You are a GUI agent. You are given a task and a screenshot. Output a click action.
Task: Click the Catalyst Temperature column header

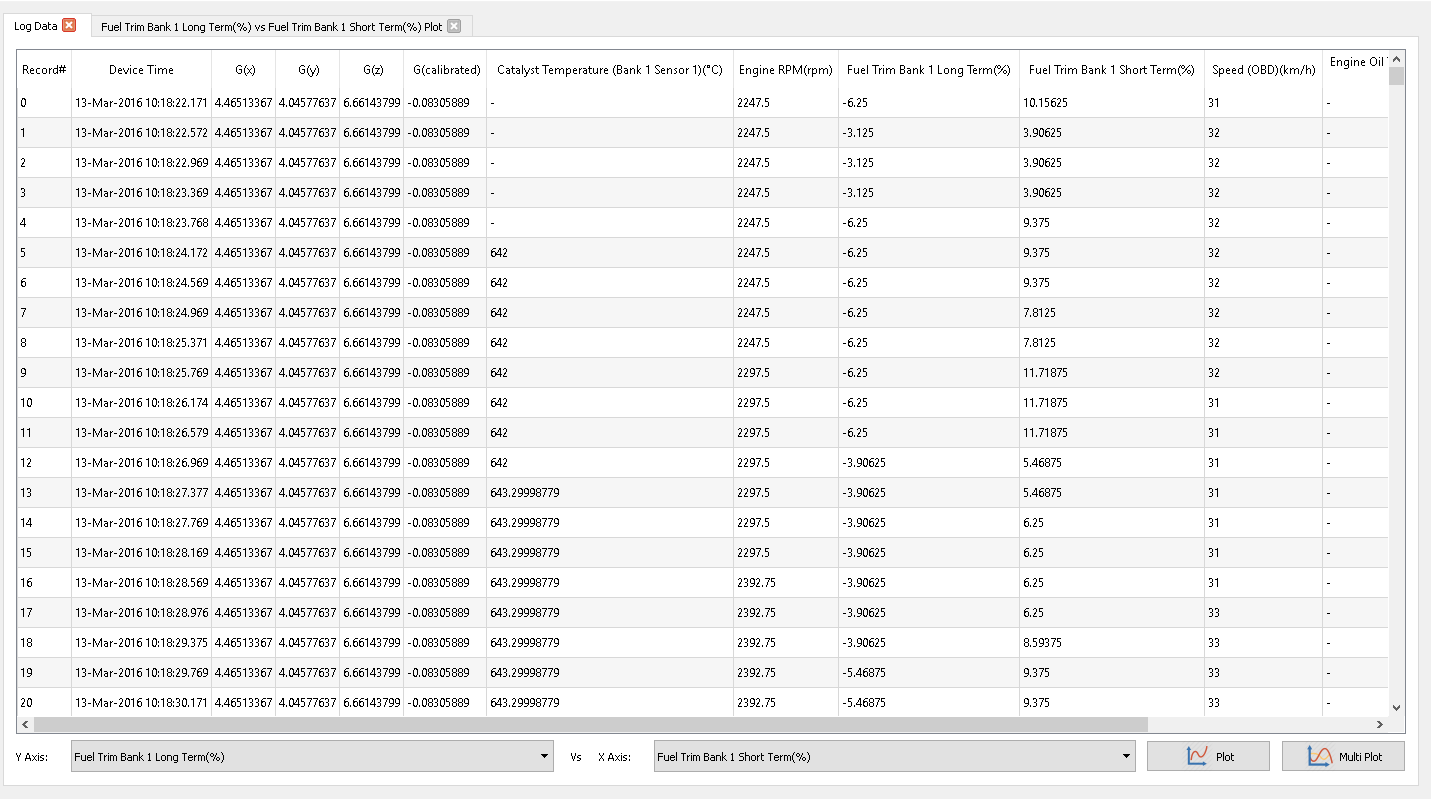point(609,70)
